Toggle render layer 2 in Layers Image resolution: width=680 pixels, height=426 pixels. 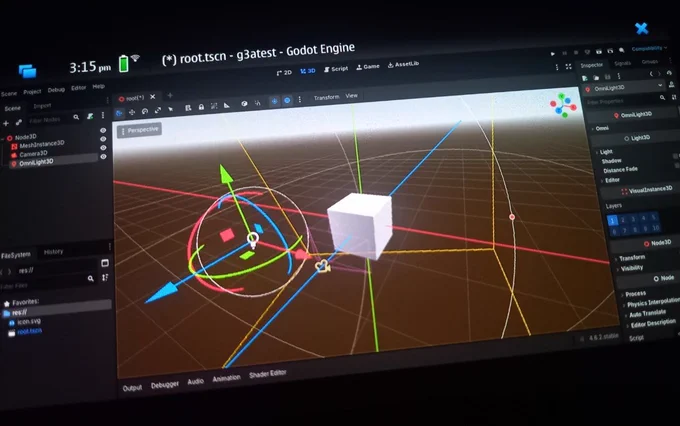point(623,220)
